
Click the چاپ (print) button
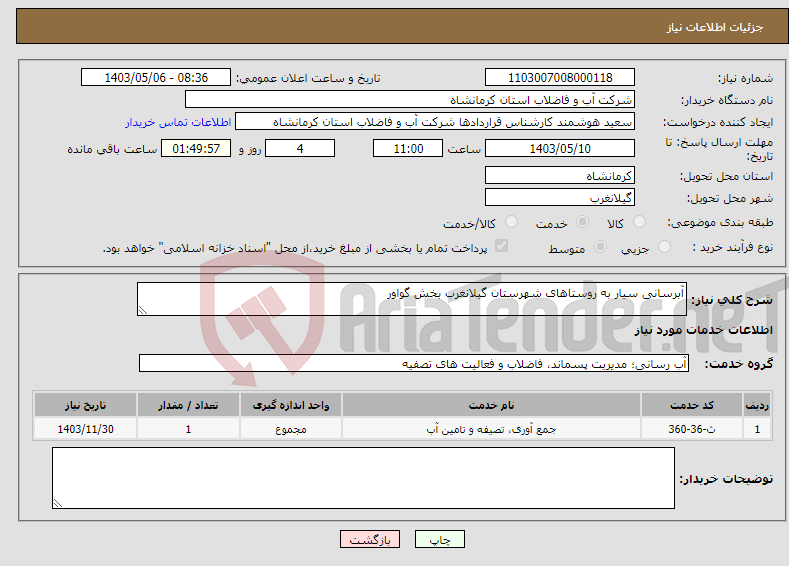click(x=439, y=539)
